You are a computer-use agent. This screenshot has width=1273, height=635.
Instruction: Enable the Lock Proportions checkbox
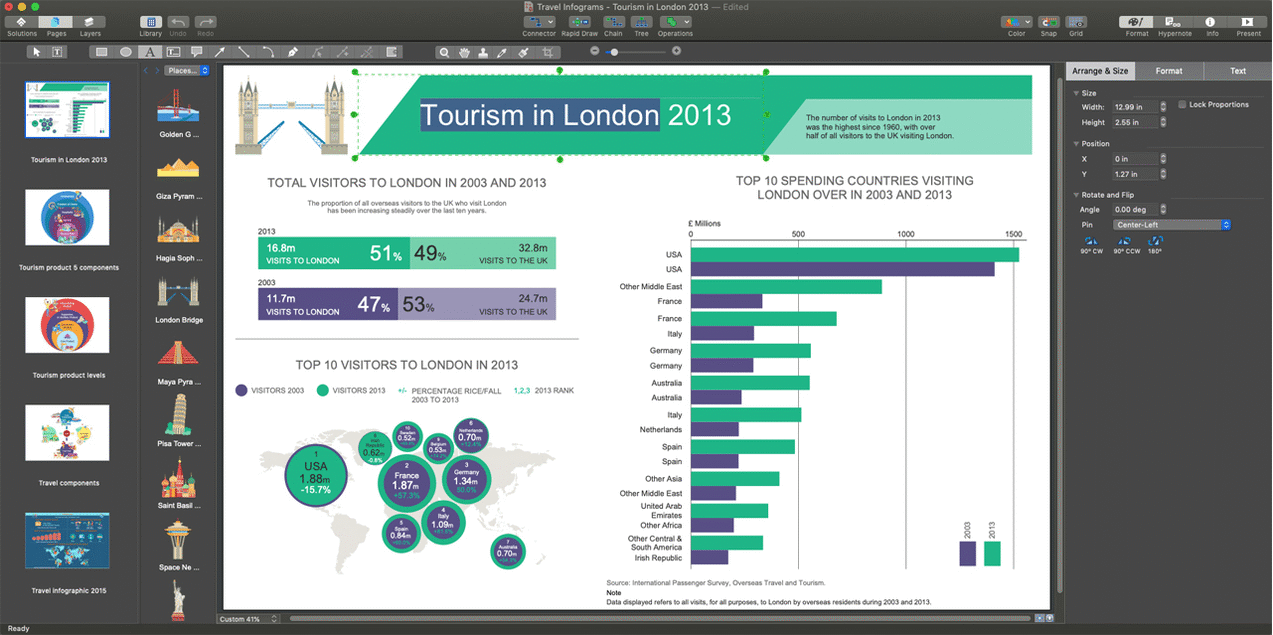click(x=1182, y=104)
